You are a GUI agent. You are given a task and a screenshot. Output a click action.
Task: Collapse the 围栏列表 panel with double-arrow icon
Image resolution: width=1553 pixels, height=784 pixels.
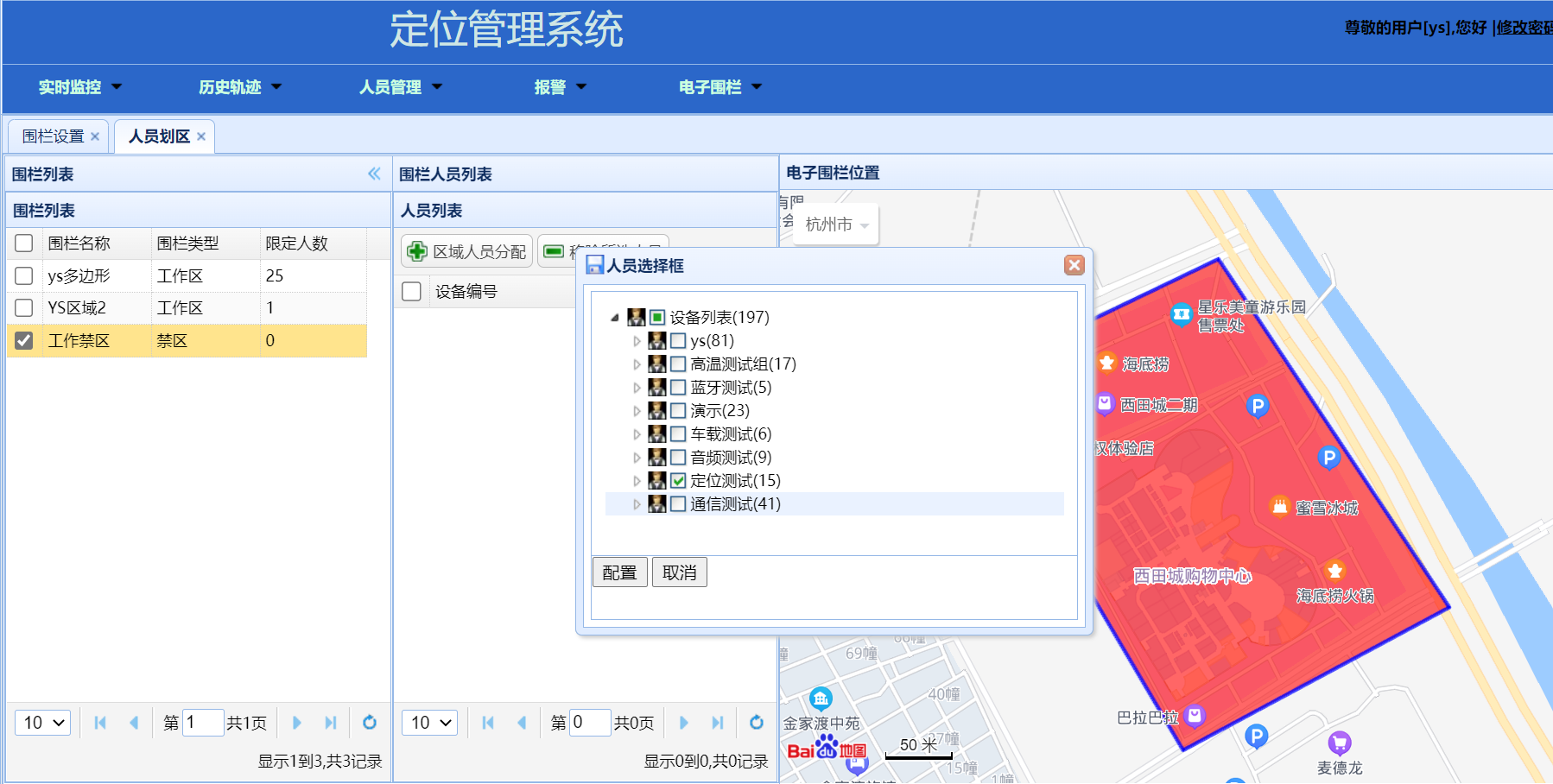(374, 174)
